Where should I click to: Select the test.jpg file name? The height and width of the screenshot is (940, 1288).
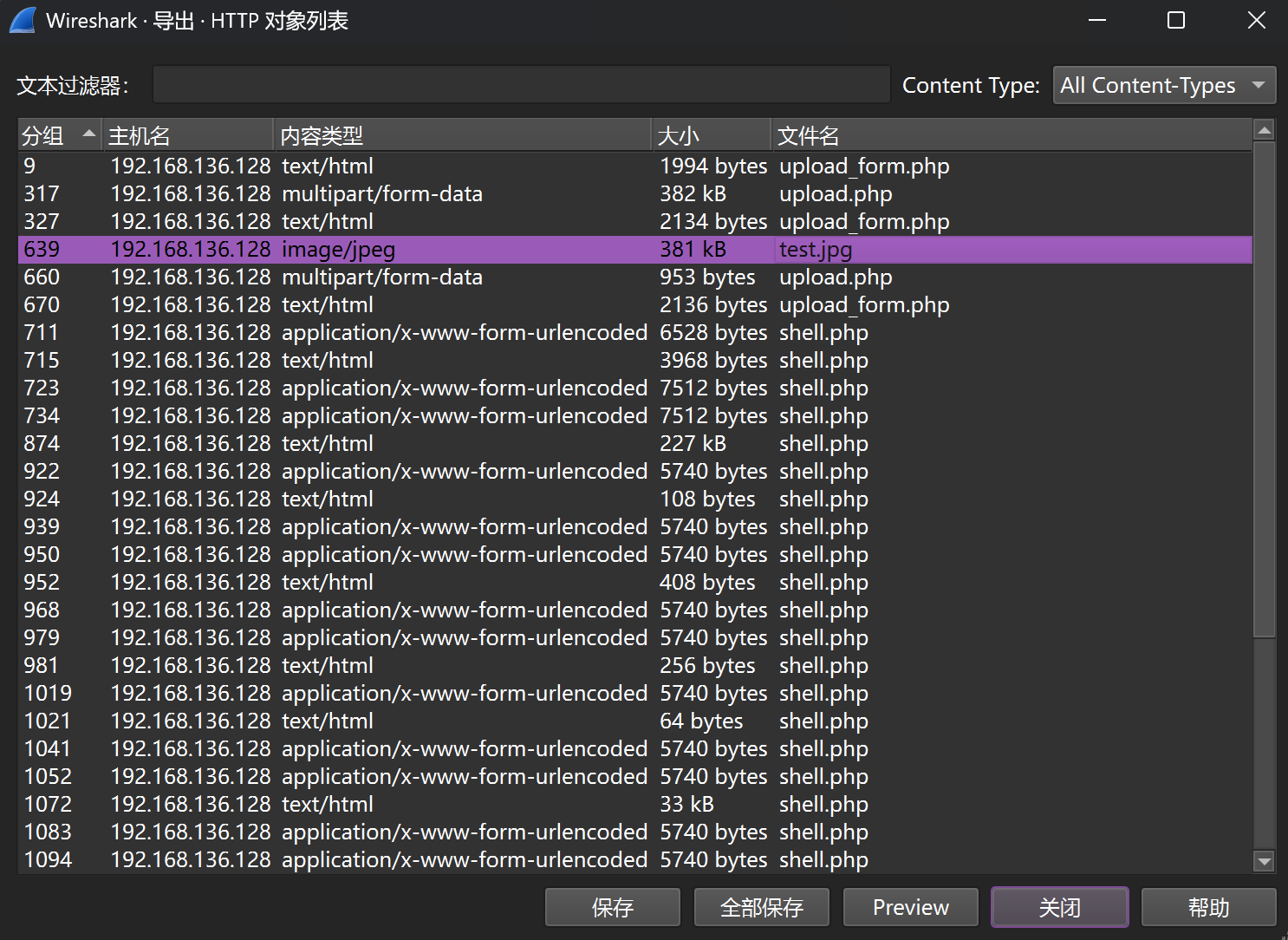click(x=816, y=250)
